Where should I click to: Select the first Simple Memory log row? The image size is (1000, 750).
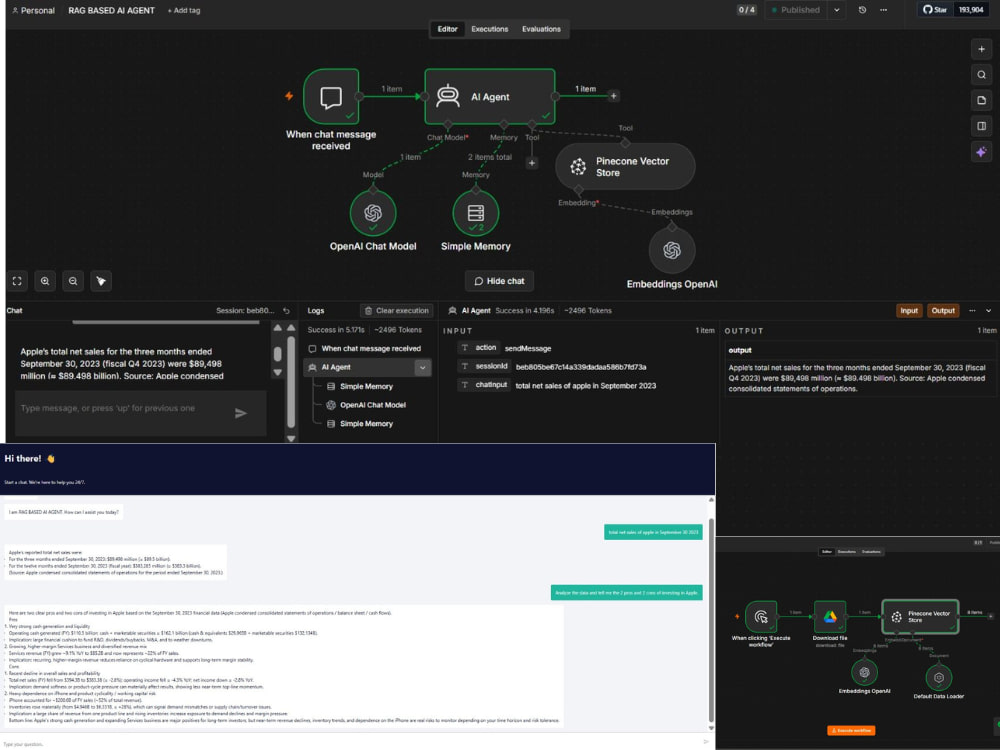pyautogui.click(x=366, y=386)
